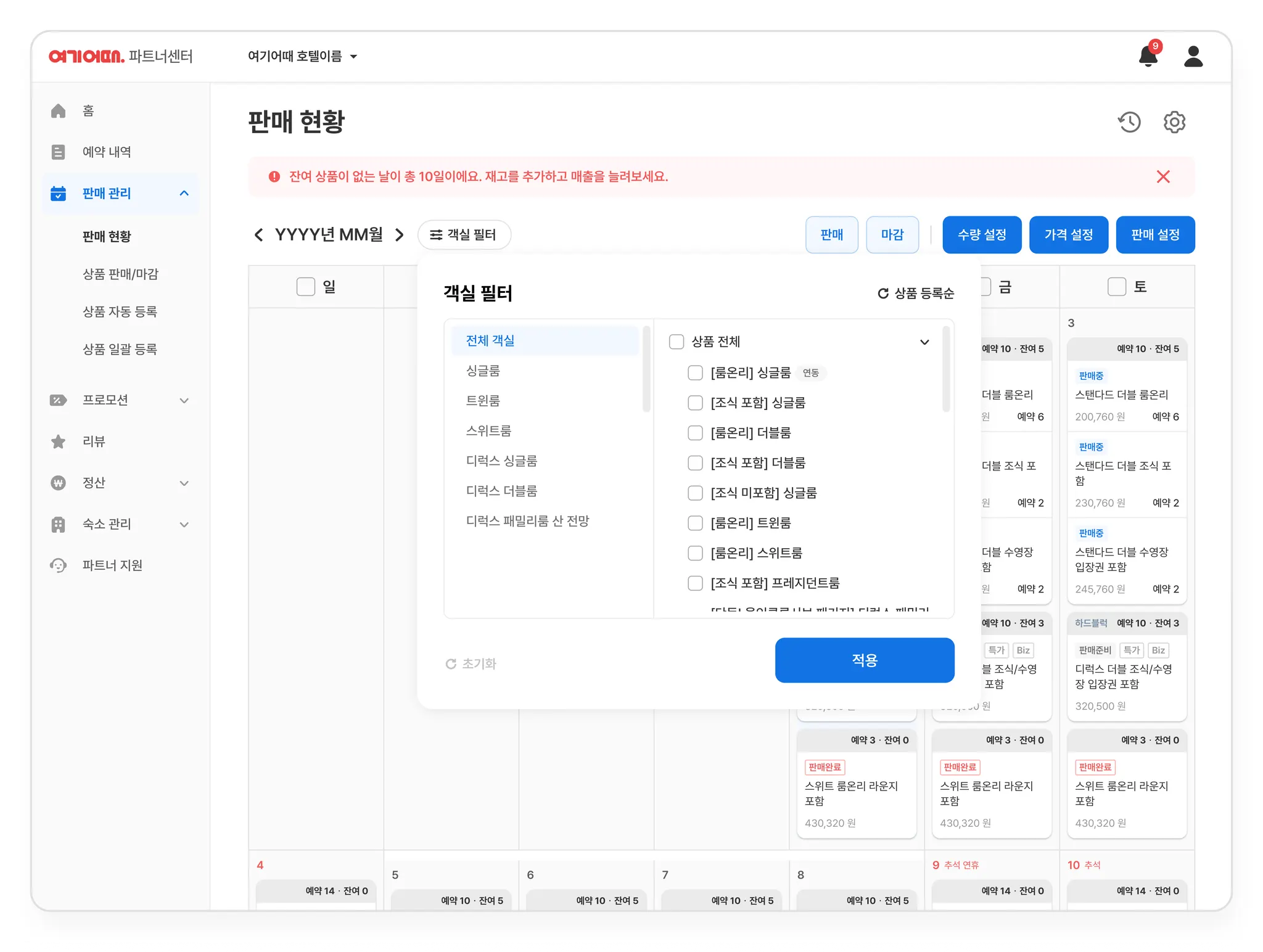Open the 여기어때 호텔이름 dropdown
The width and height of the screenshot is (1263, 952).
[302, 56]
